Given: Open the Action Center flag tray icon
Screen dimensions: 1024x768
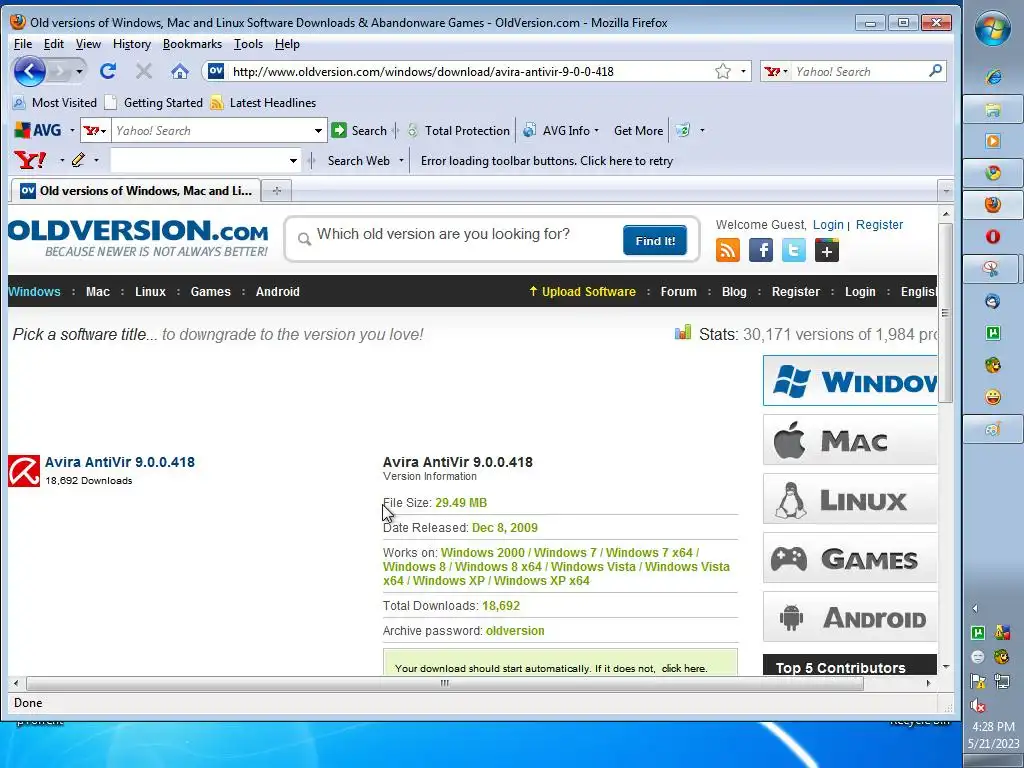Looking at the screenshot, I should pos(978,681).
